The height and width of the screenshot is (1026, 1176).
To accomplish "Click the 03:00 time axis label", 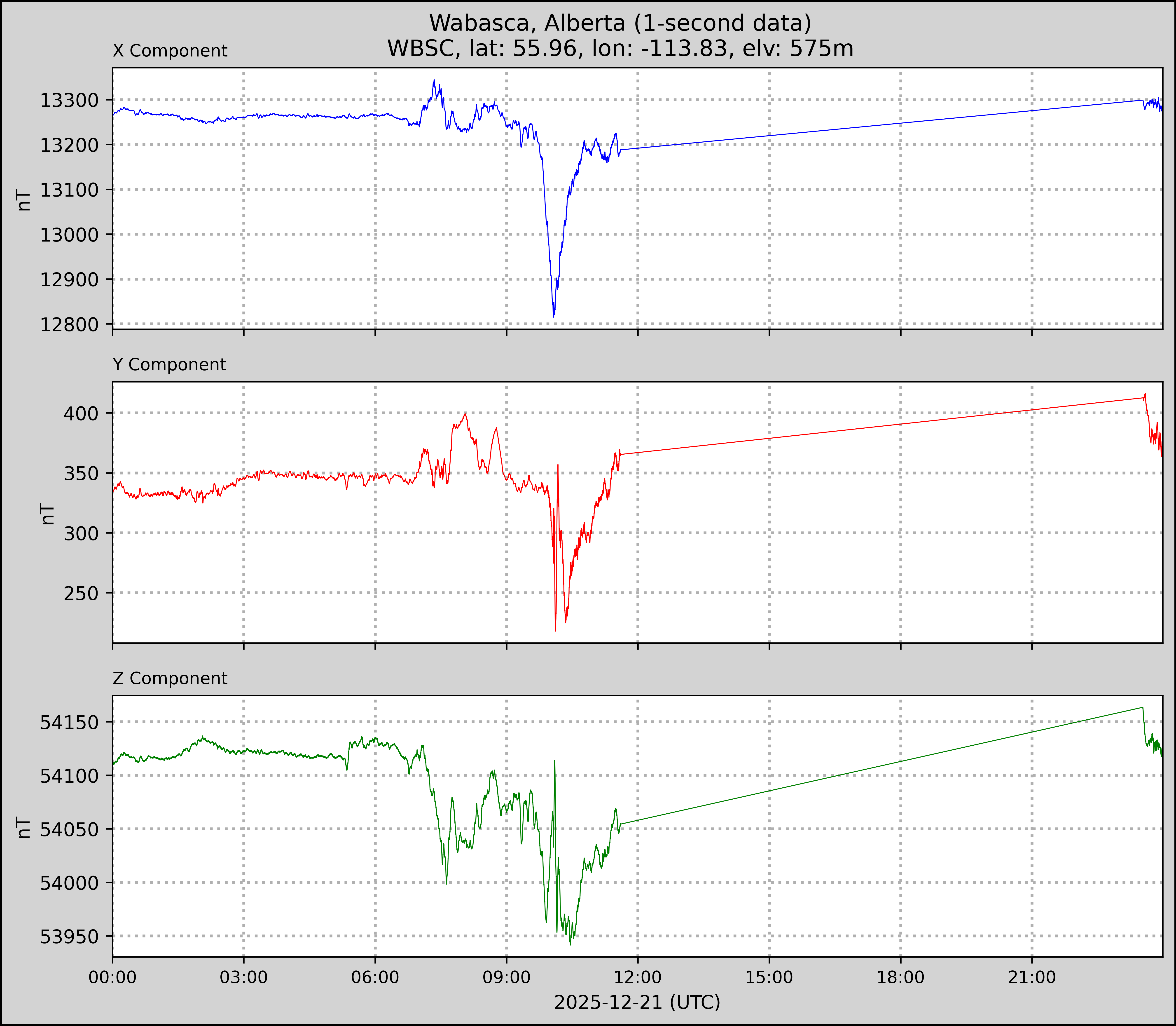I will click(x=244, y=977).
